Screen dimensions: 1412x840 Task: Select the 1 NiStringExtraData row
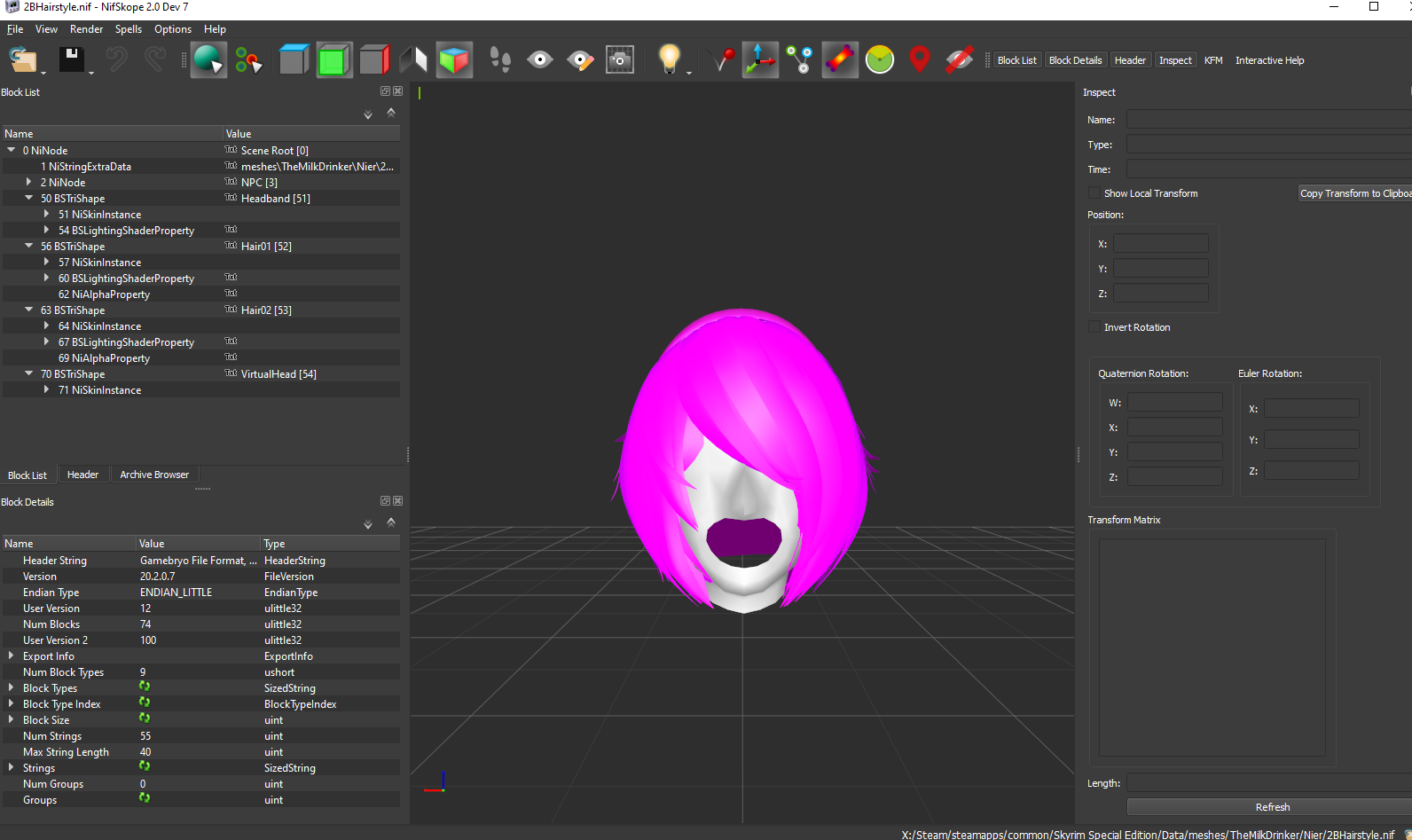click(x=200, y=166)
